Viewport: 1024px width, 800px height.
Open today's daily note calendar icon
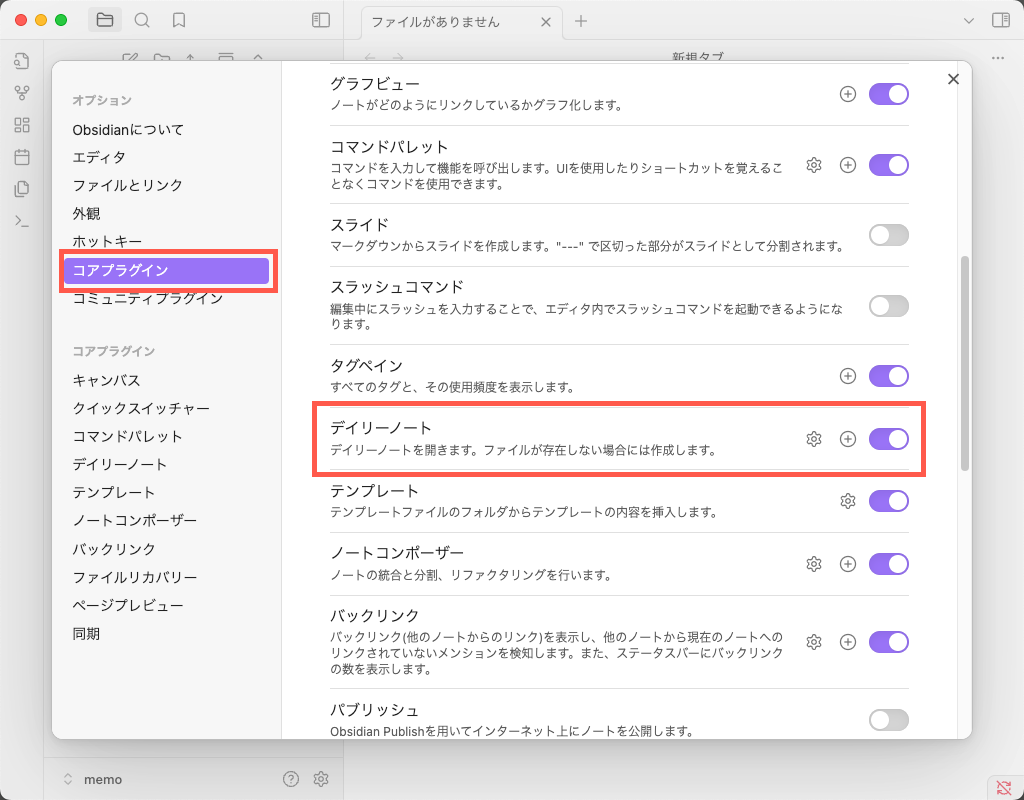point(22,157)
